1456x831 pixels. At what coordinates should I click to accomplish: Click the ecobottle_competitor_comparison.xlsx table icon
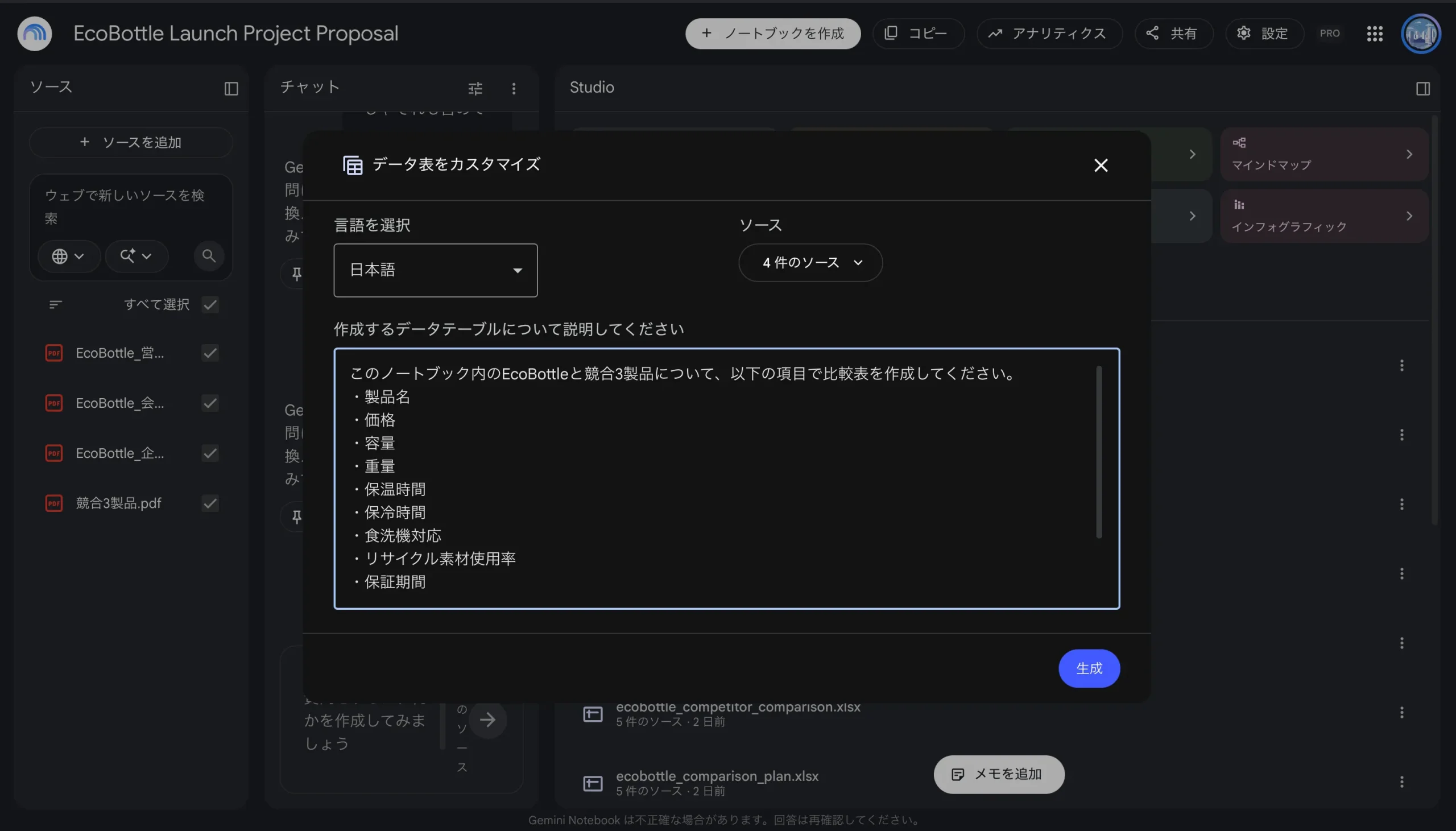pos(592,714)
